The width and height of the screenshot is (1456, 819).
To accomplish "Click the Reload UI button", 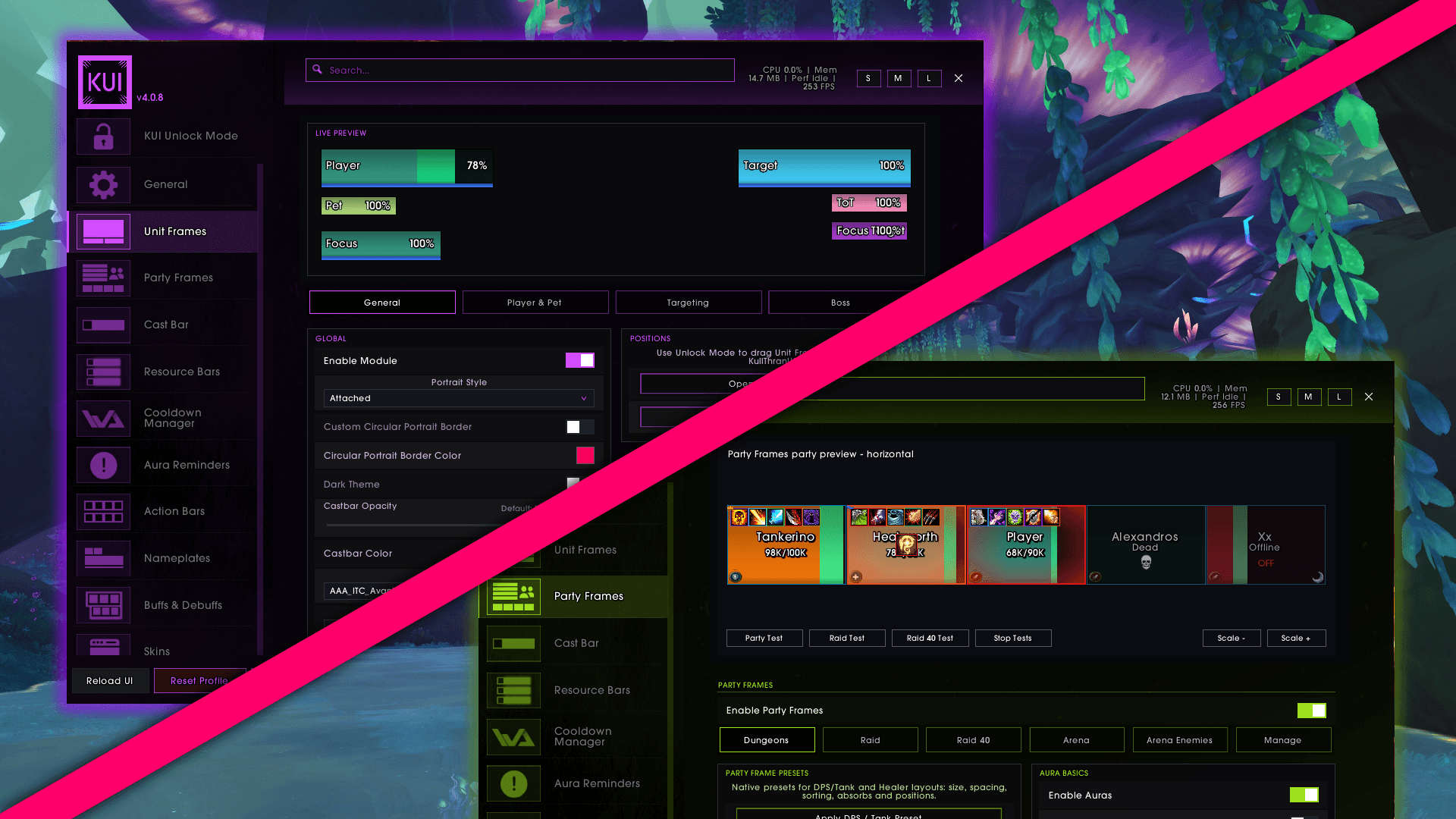I will [110, 681].
